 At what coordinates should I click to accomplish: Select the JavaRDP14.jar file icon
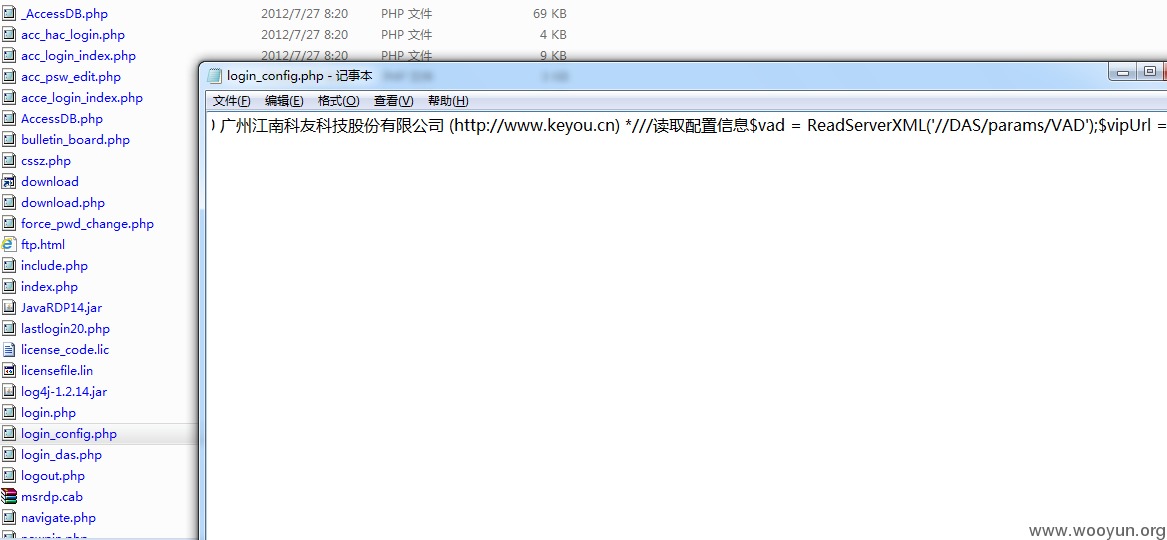(x=10, y=308)
